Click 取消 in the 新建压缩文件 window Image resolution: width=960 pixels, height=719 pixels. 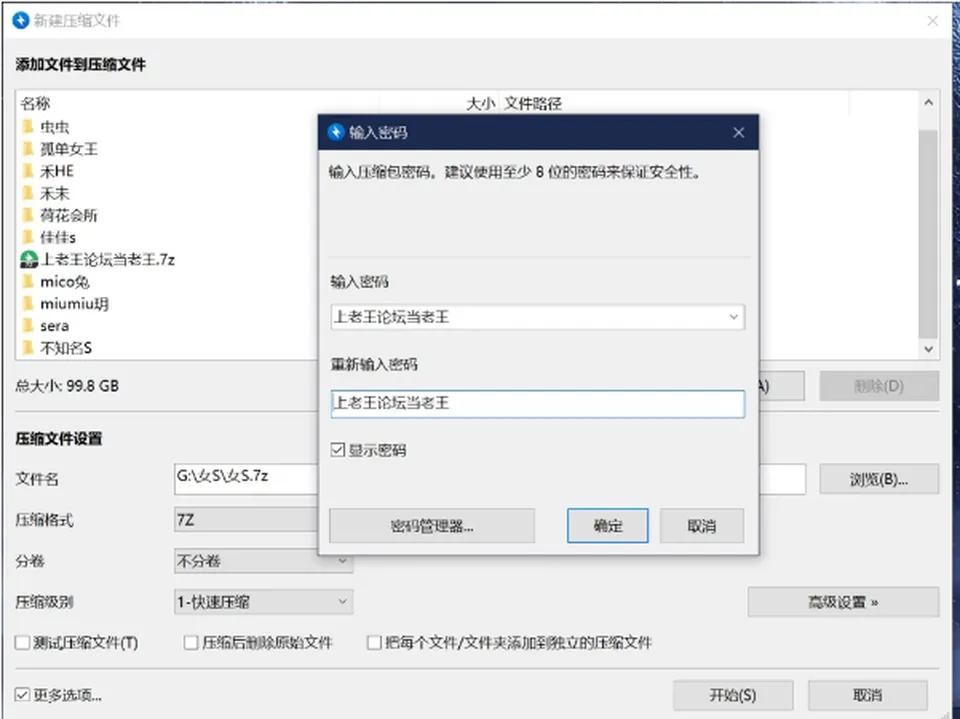[868, 695]
